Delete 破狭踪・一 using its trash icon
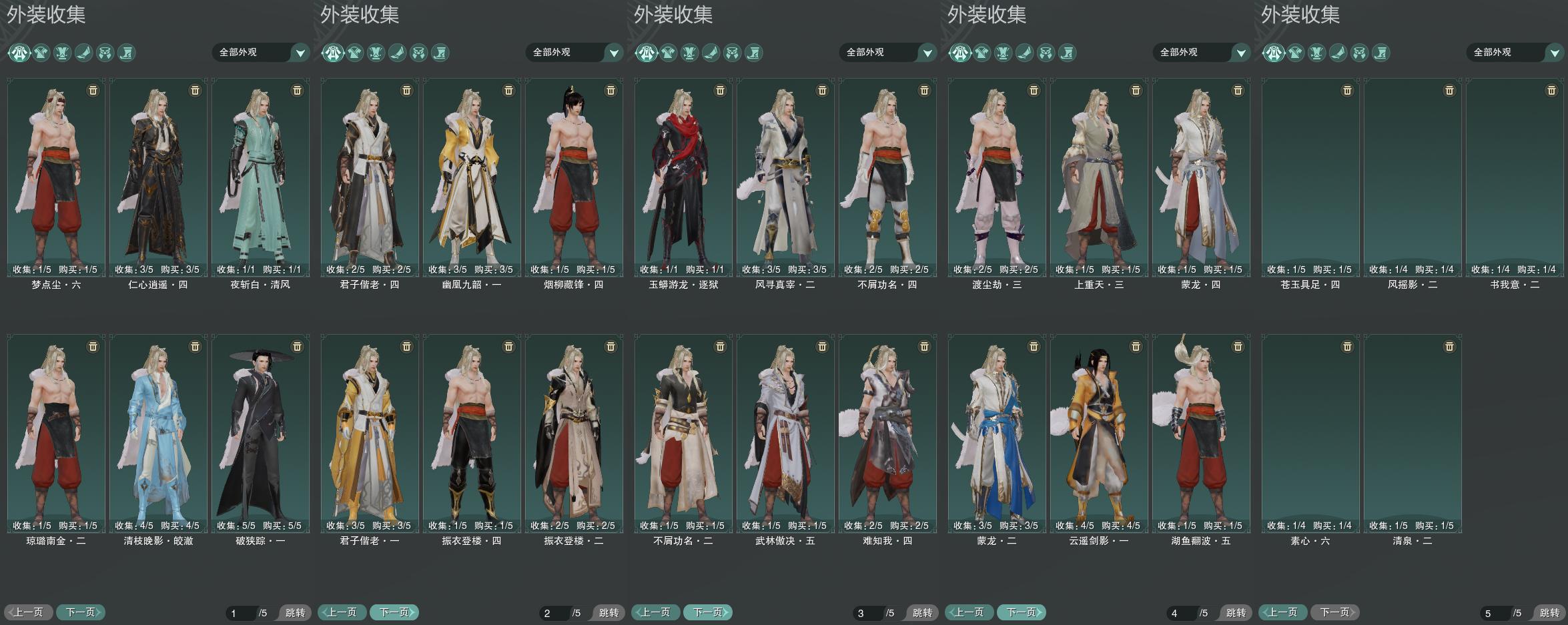Screen dimensions: 1568x625 coord(298,346)
